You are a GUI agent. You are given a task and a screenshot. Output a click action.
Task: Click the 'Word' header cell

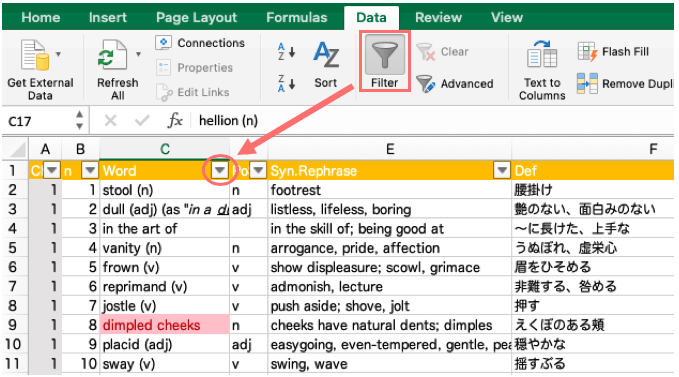(x=165, y=171)
